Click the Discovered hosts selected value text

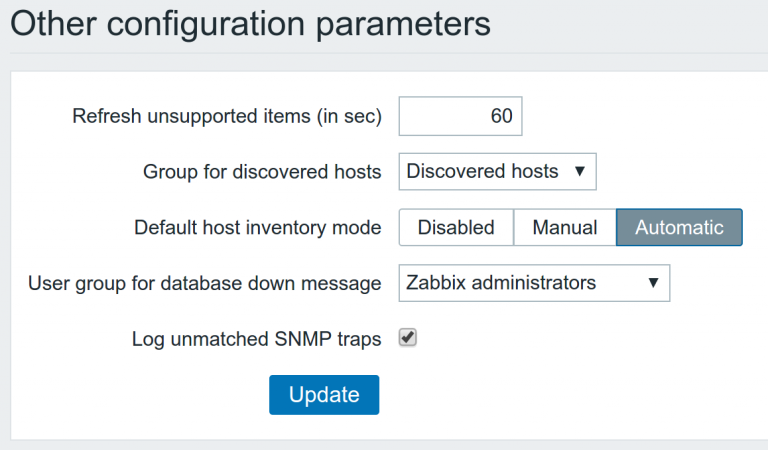482,171
